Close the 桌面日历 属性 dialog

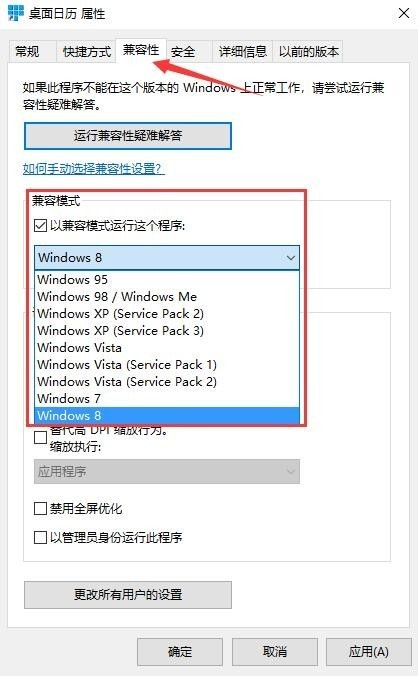point(404,13)
